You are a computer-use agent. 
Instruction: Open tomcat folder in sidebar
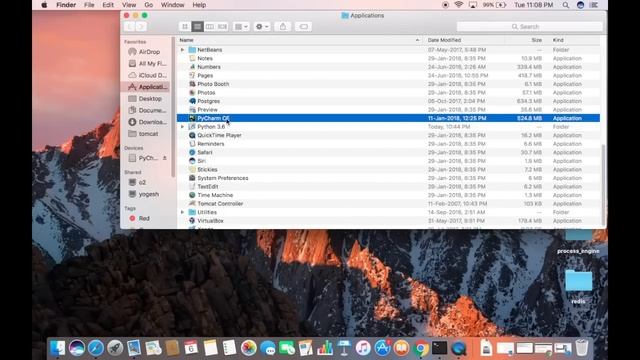pyautogui.click(x=145, y=134)
